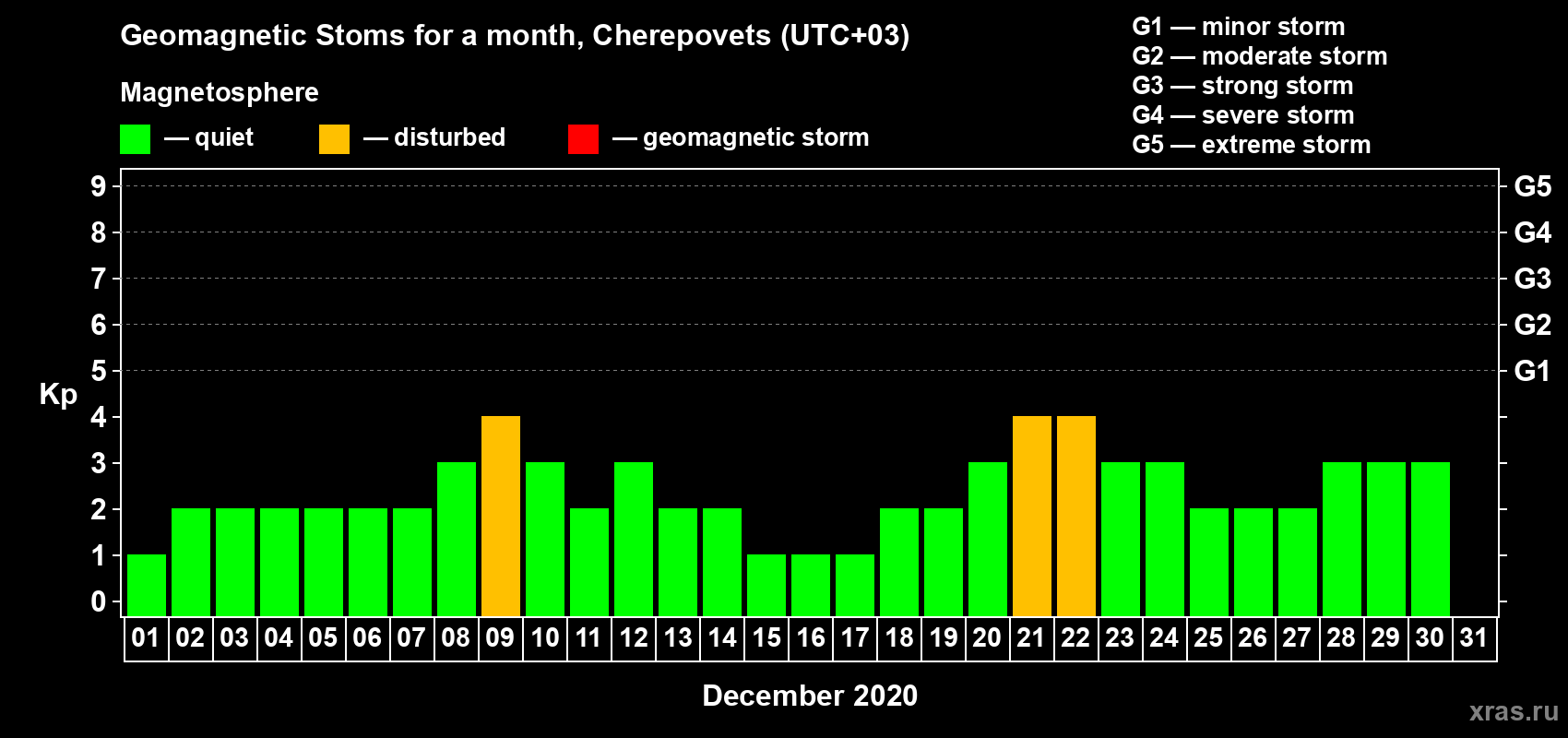The image size is (1568, 738).
Task: Click the date label 31
Action: [1474, 638]
